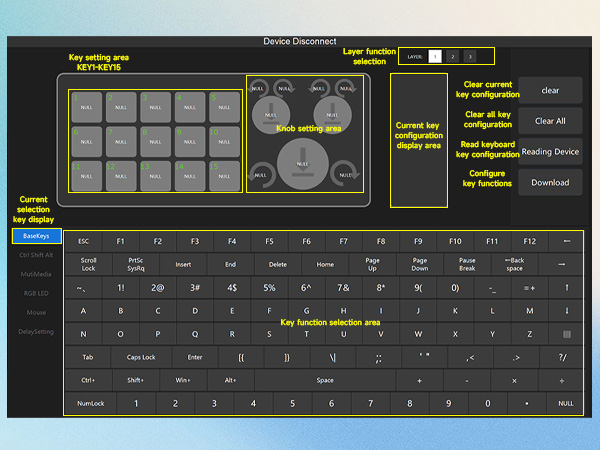Click the F5 key
600x450 pixels.
(x=269, y=241)
